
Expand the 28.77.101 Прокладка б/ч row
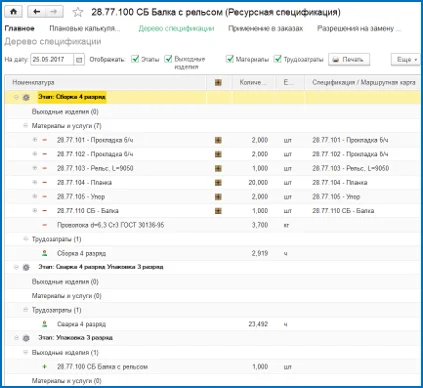click(35, 140)
